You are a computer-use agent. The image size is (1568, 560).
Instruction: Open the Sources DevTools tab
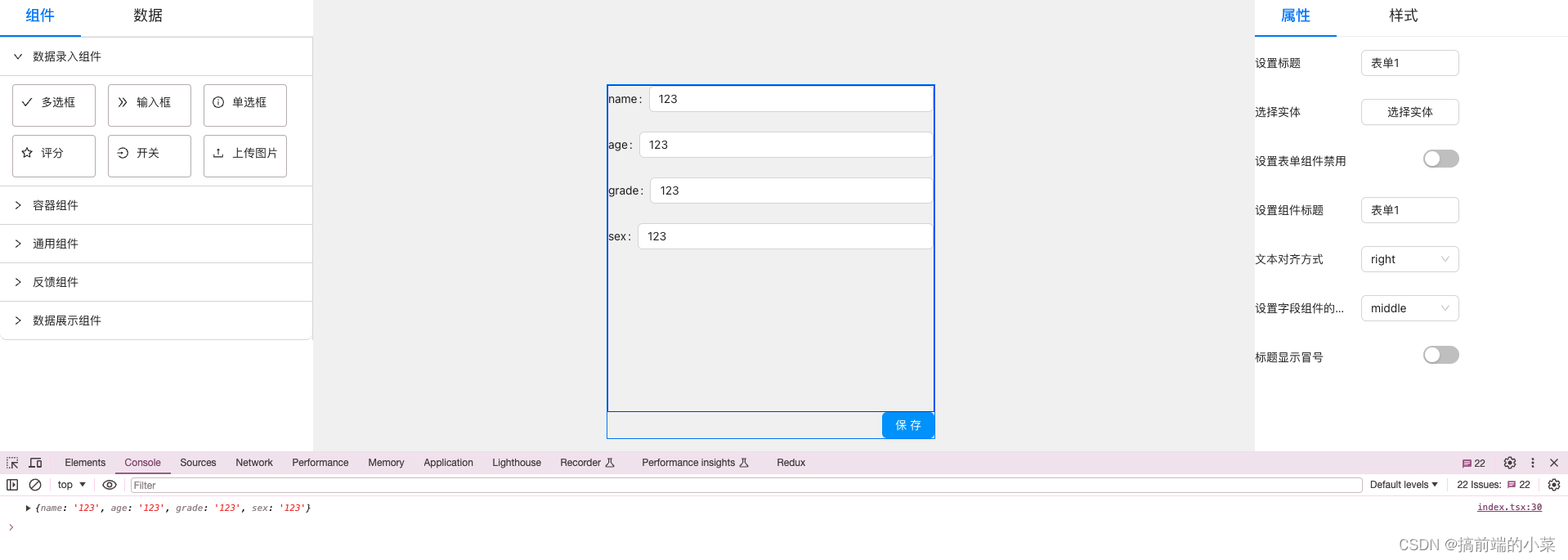tap(198, 463)
